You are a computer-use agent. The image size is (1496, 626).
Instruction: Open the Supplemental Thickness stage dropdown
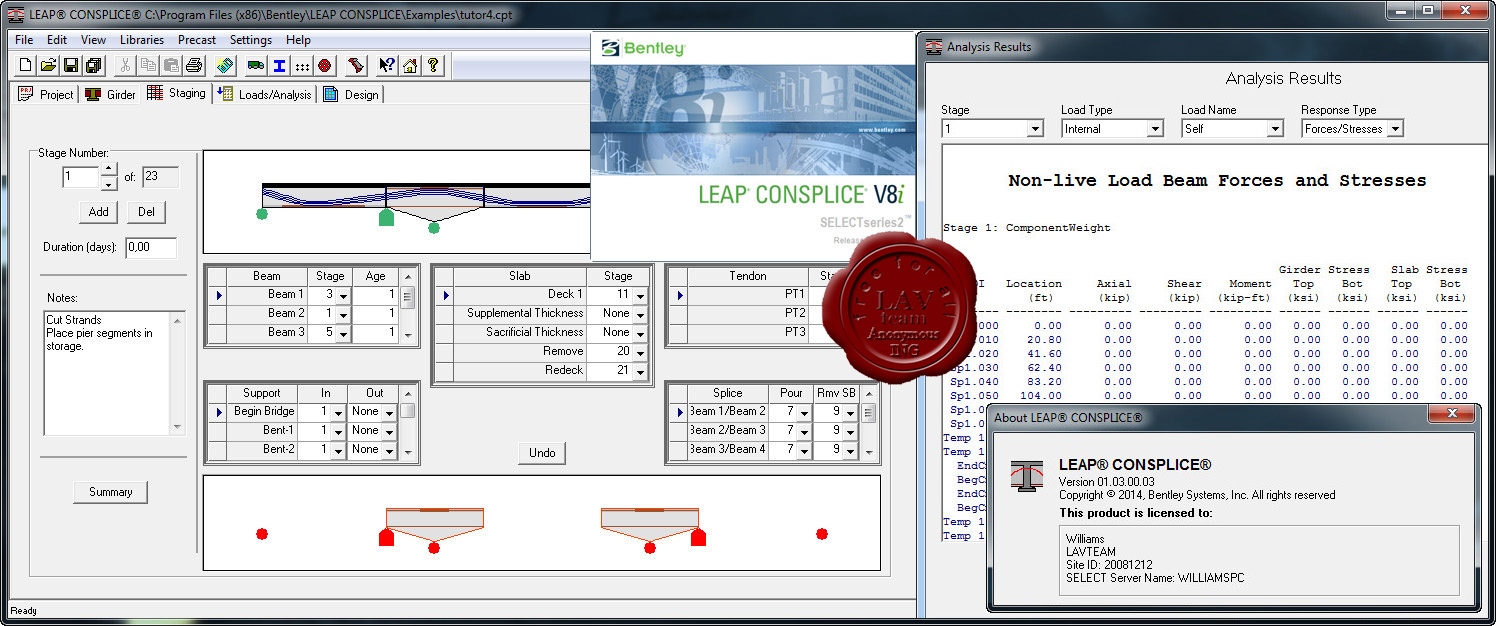(641, 314)
